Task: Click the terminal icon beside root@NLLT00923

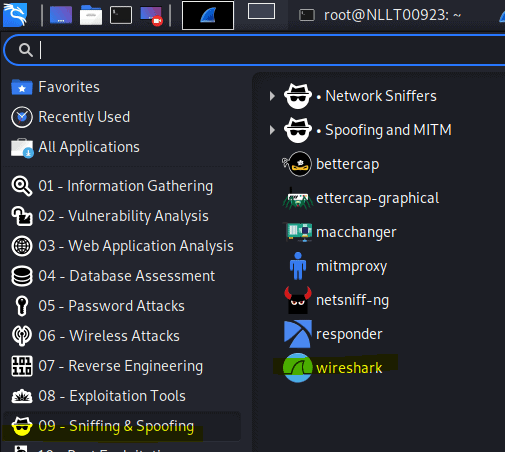Action: point(307,15)
